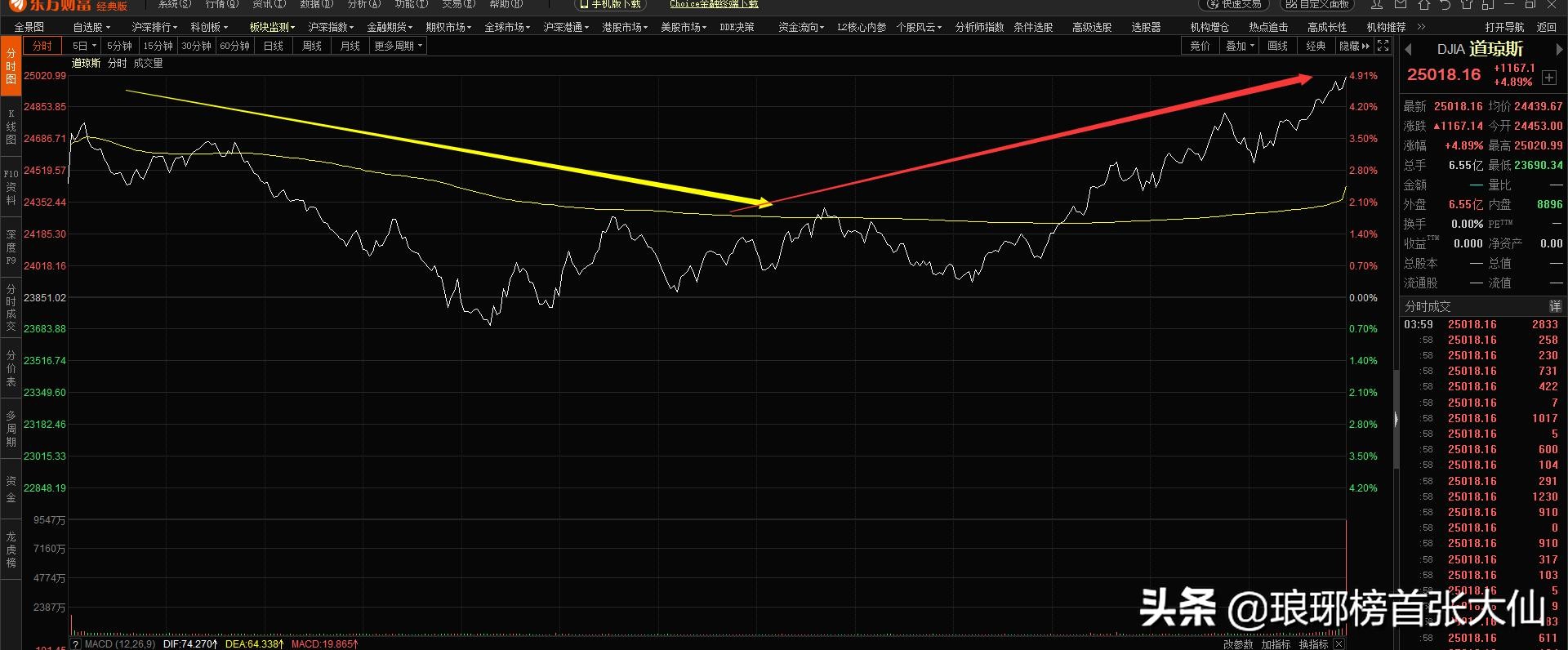Image resolution: width=1568 pixels, height=650 pixels.
Task: Select the 周线 period tab
Action: (x=311, y=46)
